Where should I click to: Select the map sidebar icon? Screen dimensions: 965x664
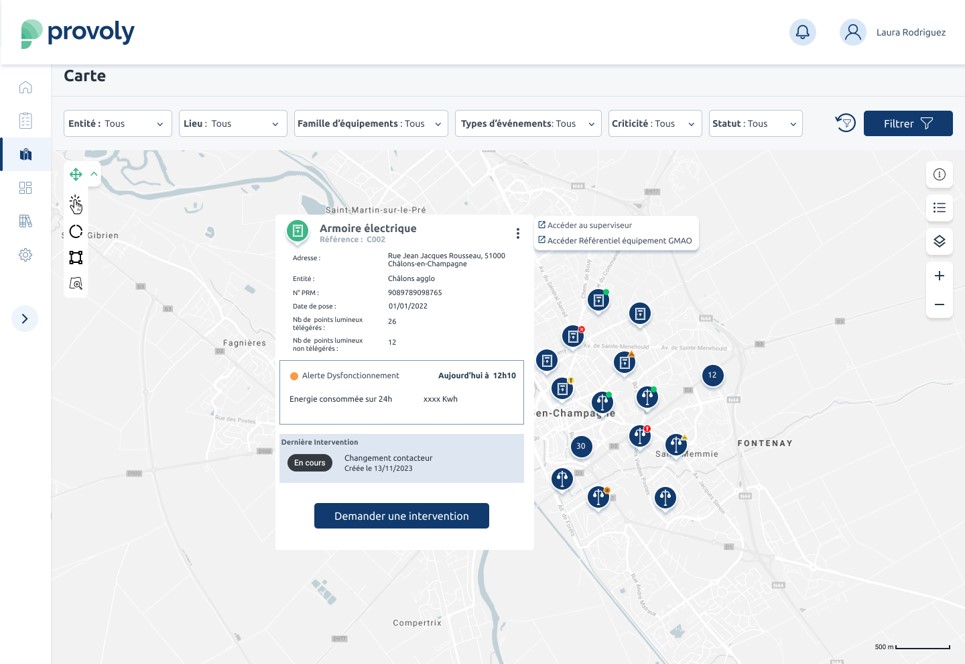tap(25, 154)
